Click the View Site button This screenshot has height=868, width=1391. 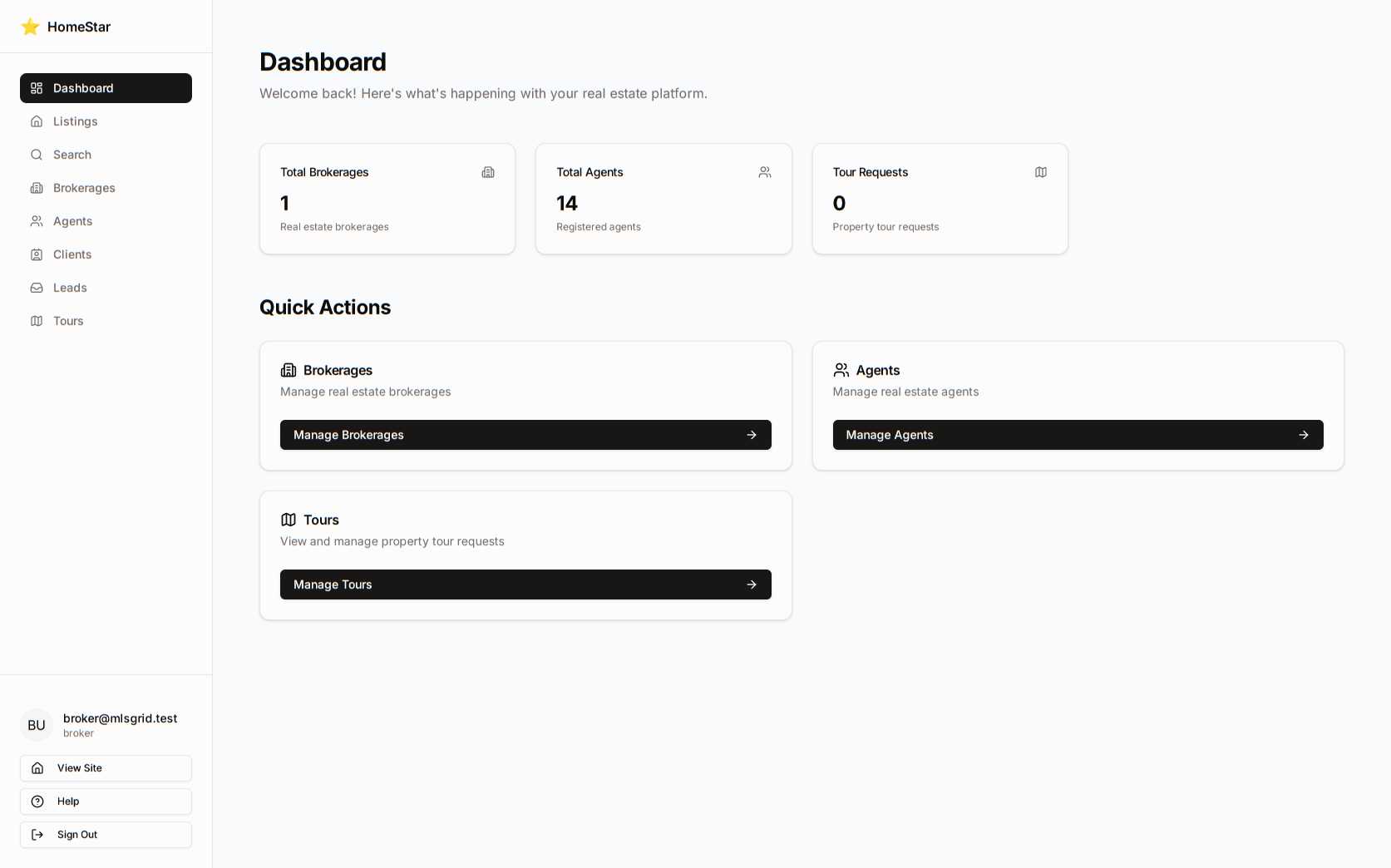(106, 768)
